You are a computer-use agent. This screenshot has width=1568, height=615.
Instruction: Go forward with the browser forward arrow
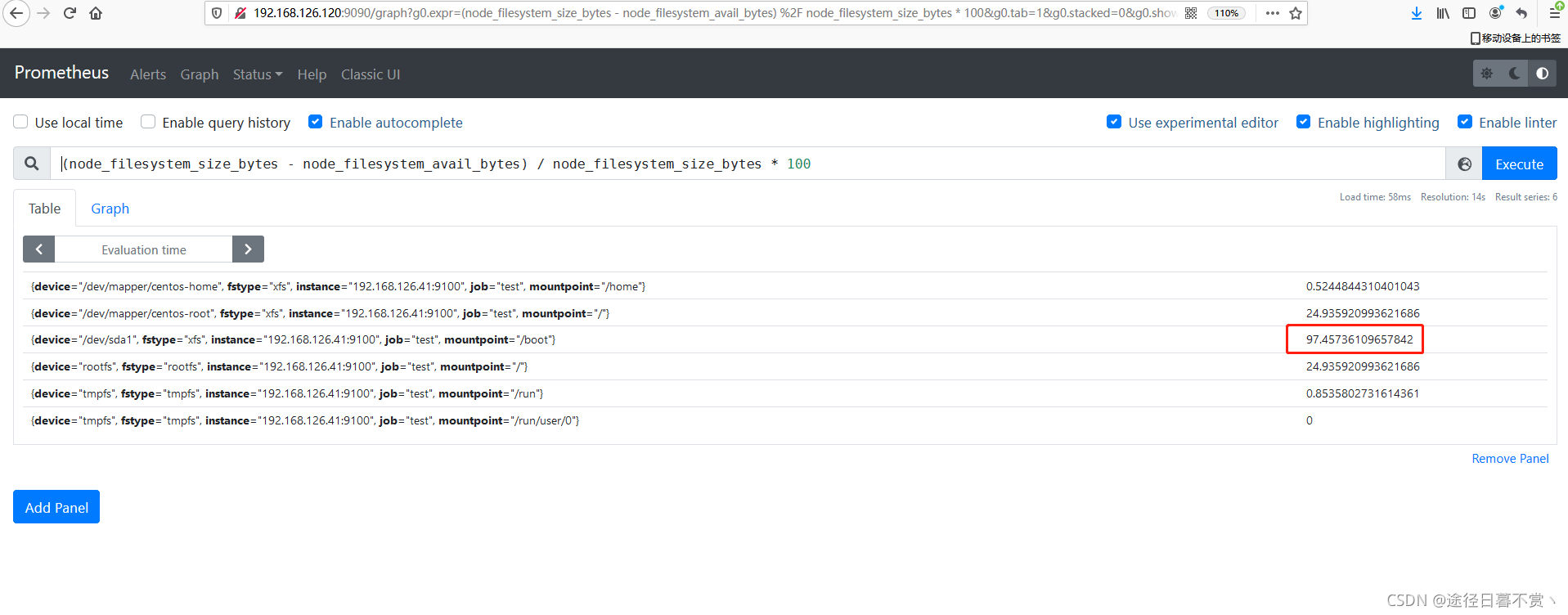tap(43, 13)
